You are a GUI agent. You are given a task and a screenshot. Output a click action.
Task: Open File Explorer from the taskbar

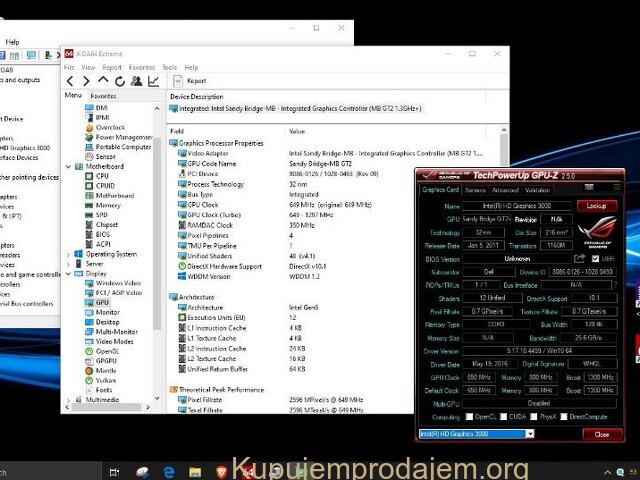195,471
